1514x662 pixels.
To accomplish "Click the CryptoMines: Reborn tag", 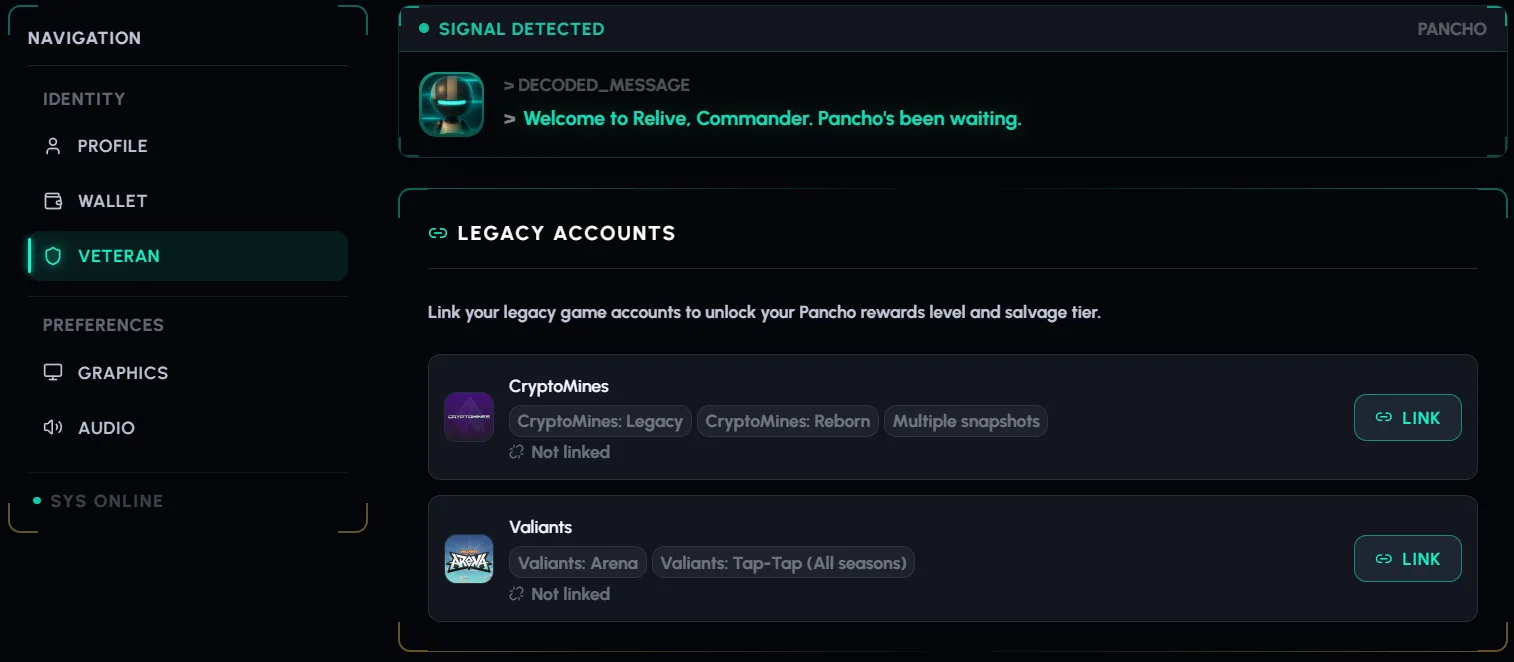I will pyautogui.click(x=787, y=421).
